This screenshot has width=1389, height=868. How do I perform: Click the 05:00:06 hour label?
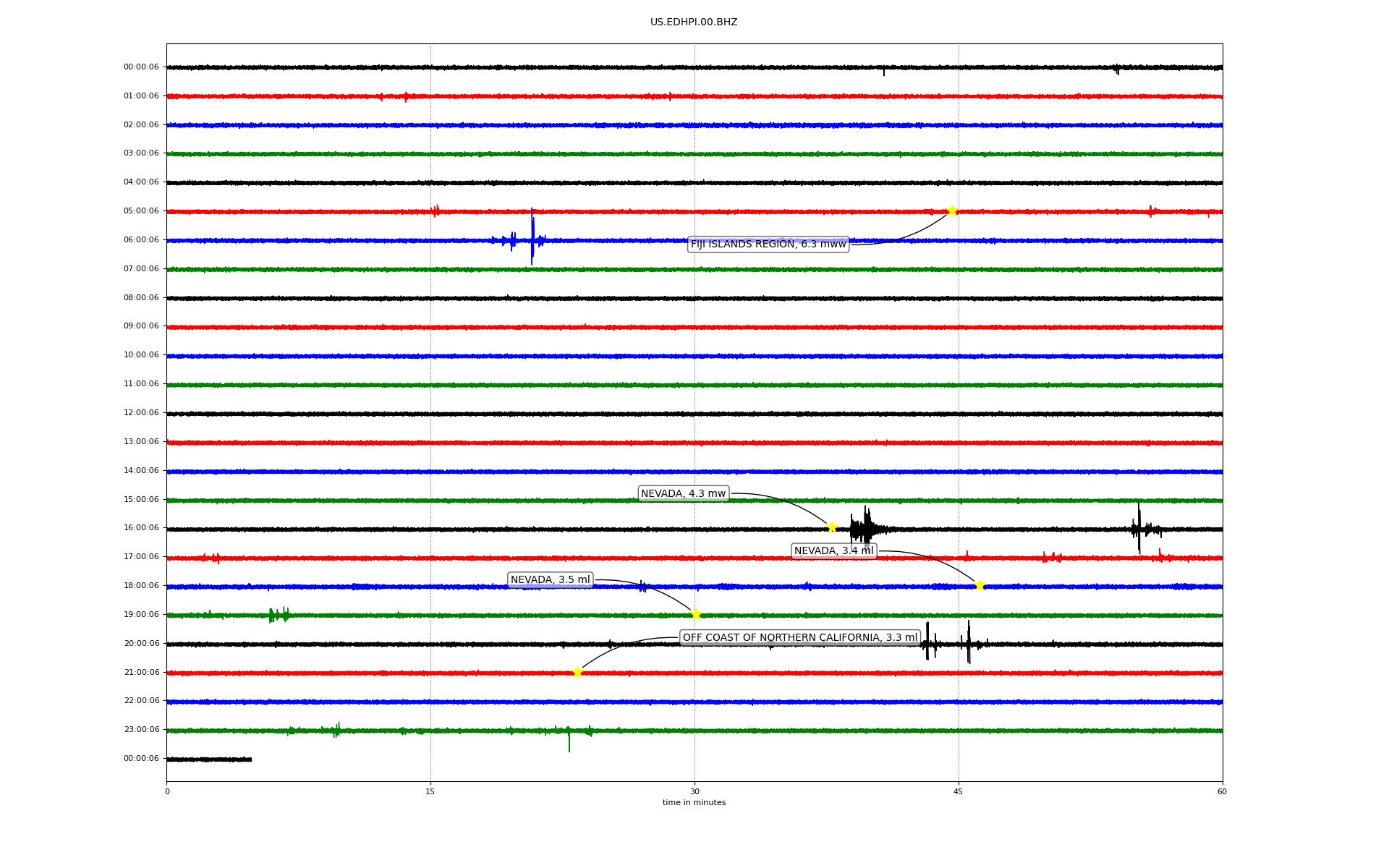(x=141, y=211)
